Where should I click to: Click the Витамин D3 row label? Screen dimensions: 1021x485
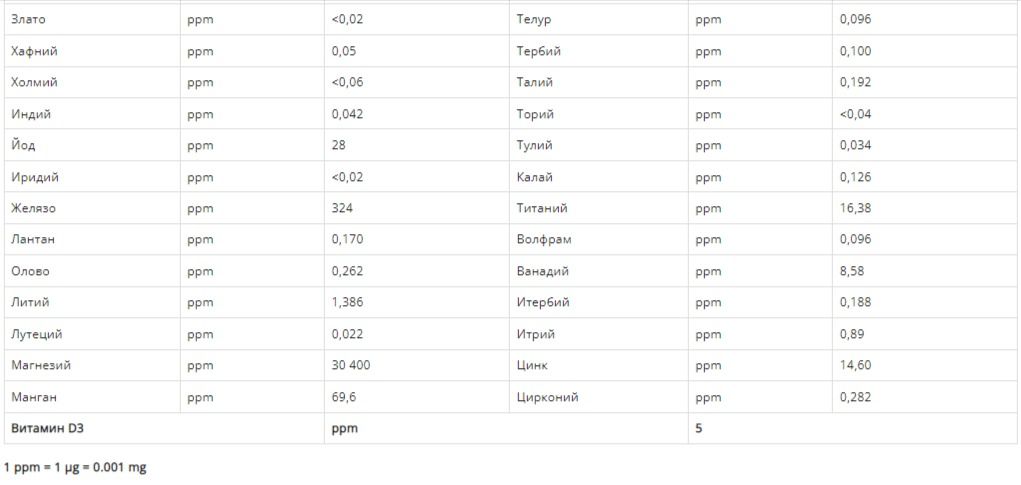coord(47,428)
